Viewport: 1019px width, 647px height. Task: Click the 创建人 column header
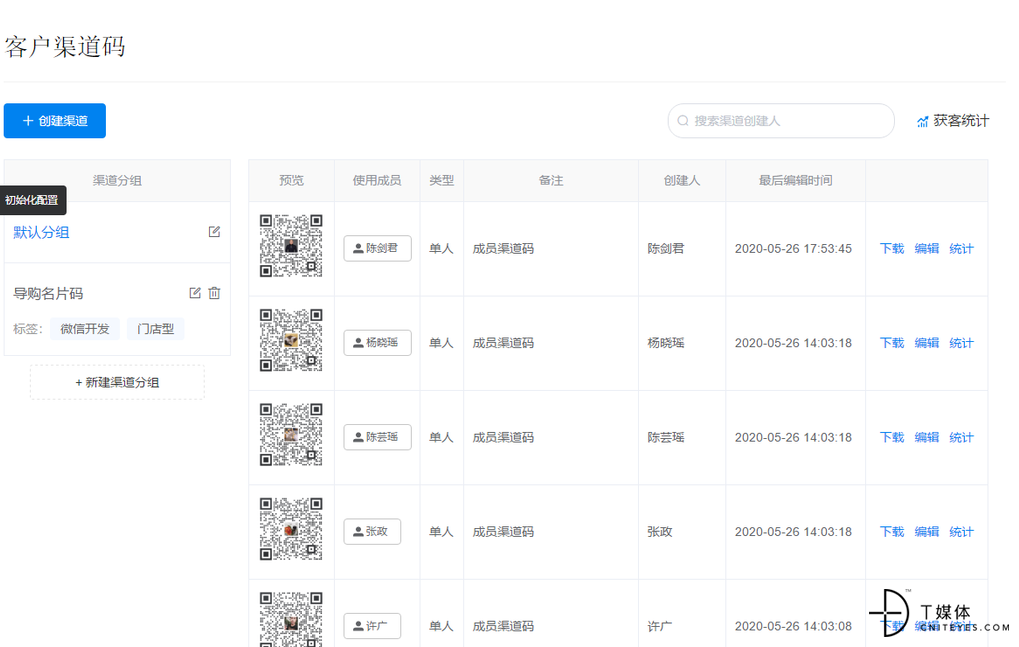pyautogui.click(x=682, y=181)
